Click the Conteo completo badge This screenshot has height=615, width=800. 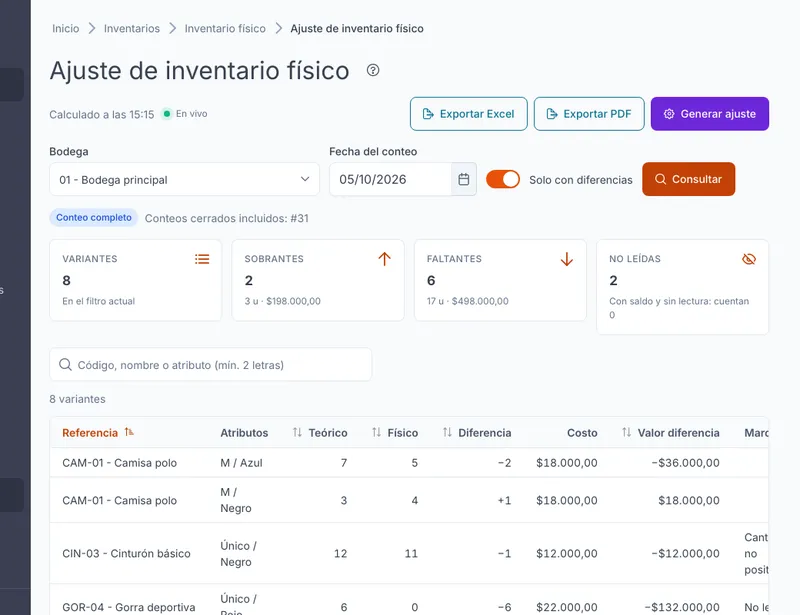click(93, 217)
